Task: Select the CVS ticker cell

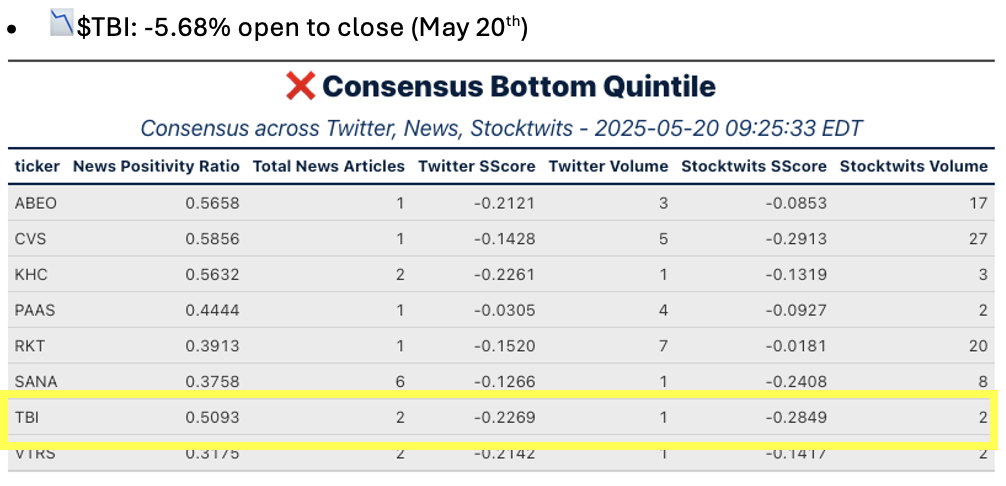Action: tap(30, 239)
